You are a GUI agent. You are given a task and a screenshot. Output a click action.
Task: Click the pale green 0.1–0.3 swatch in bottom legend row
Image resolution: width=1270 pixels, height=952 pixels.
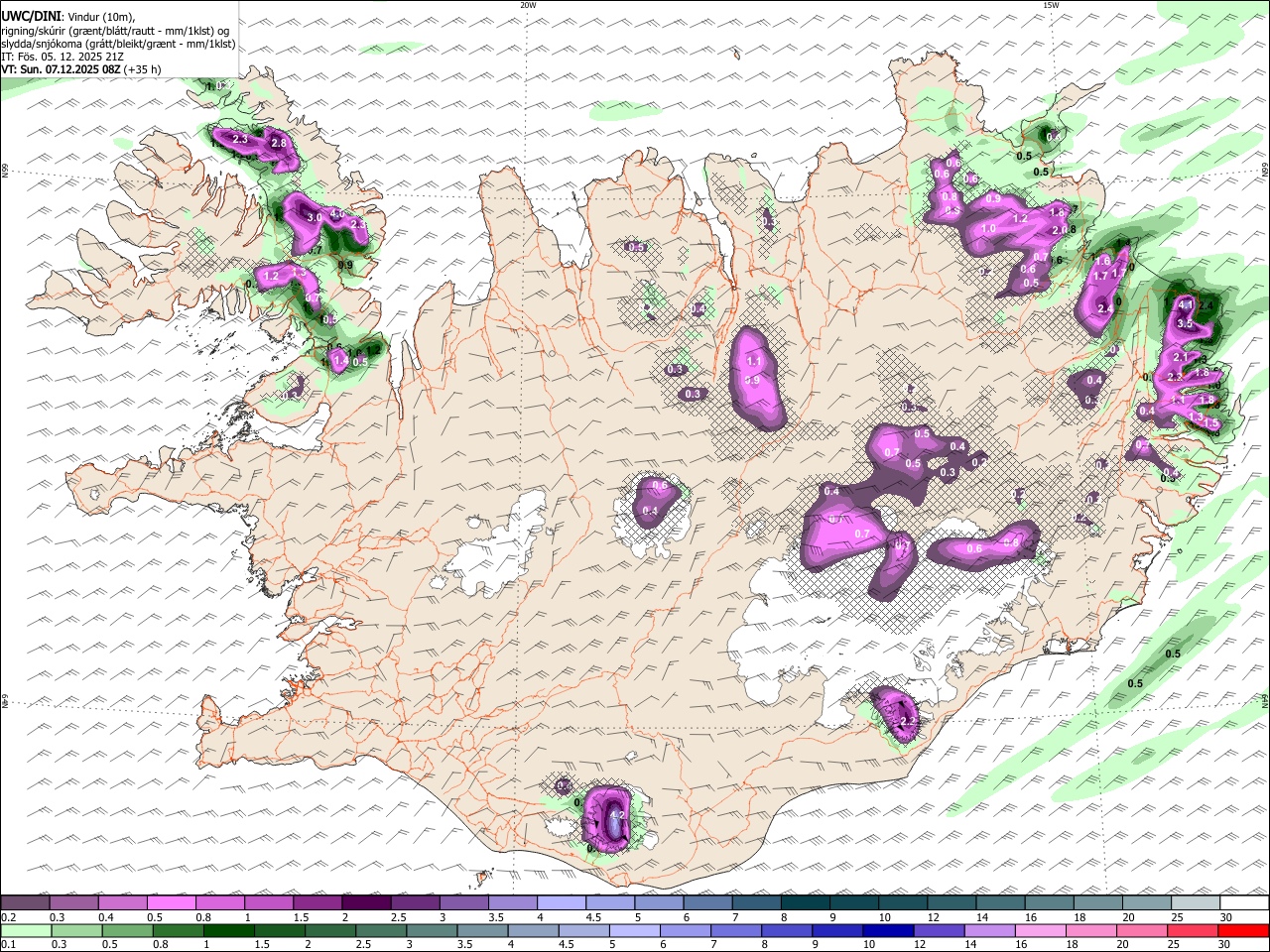pyautogui.click(x=26, y=930)
